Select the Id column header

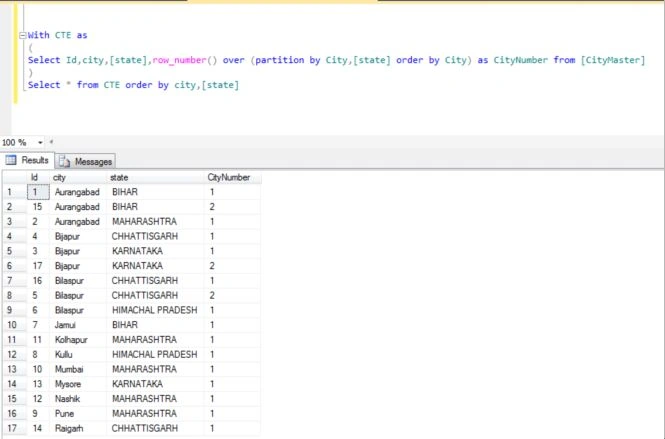[38, 178]
